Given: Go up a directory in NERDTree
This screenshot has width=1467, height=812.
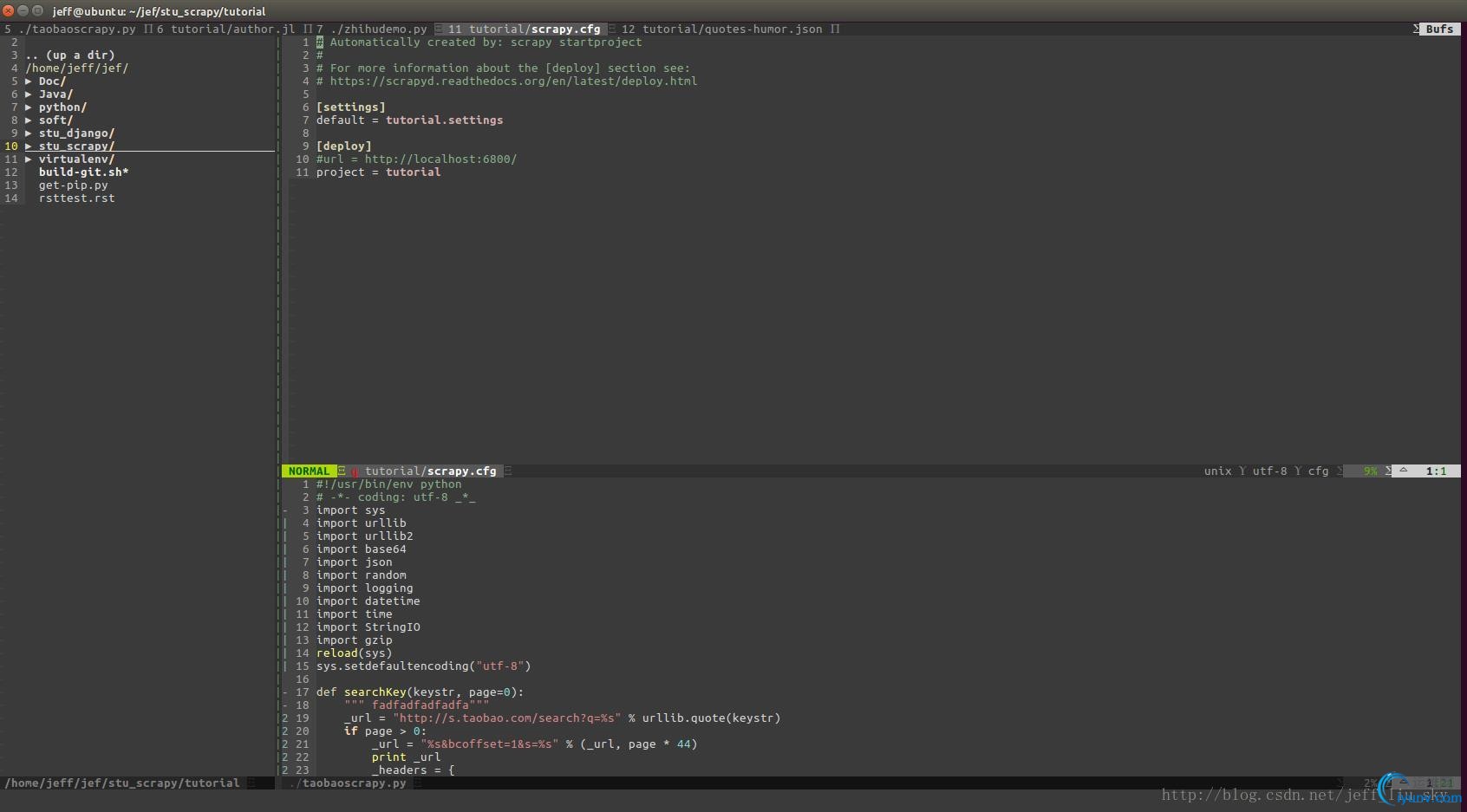Looking at the screenshot, I should point(70,55).
